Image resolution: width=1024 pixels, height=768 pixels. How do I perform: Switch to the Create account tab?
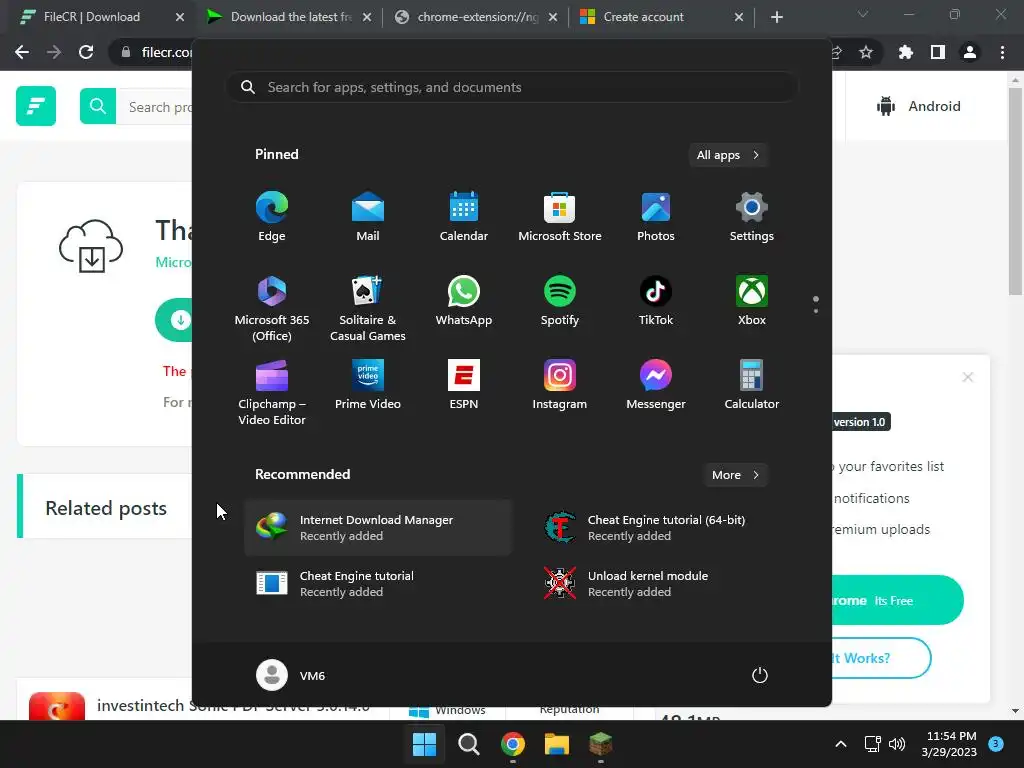(x=643, y=17)
